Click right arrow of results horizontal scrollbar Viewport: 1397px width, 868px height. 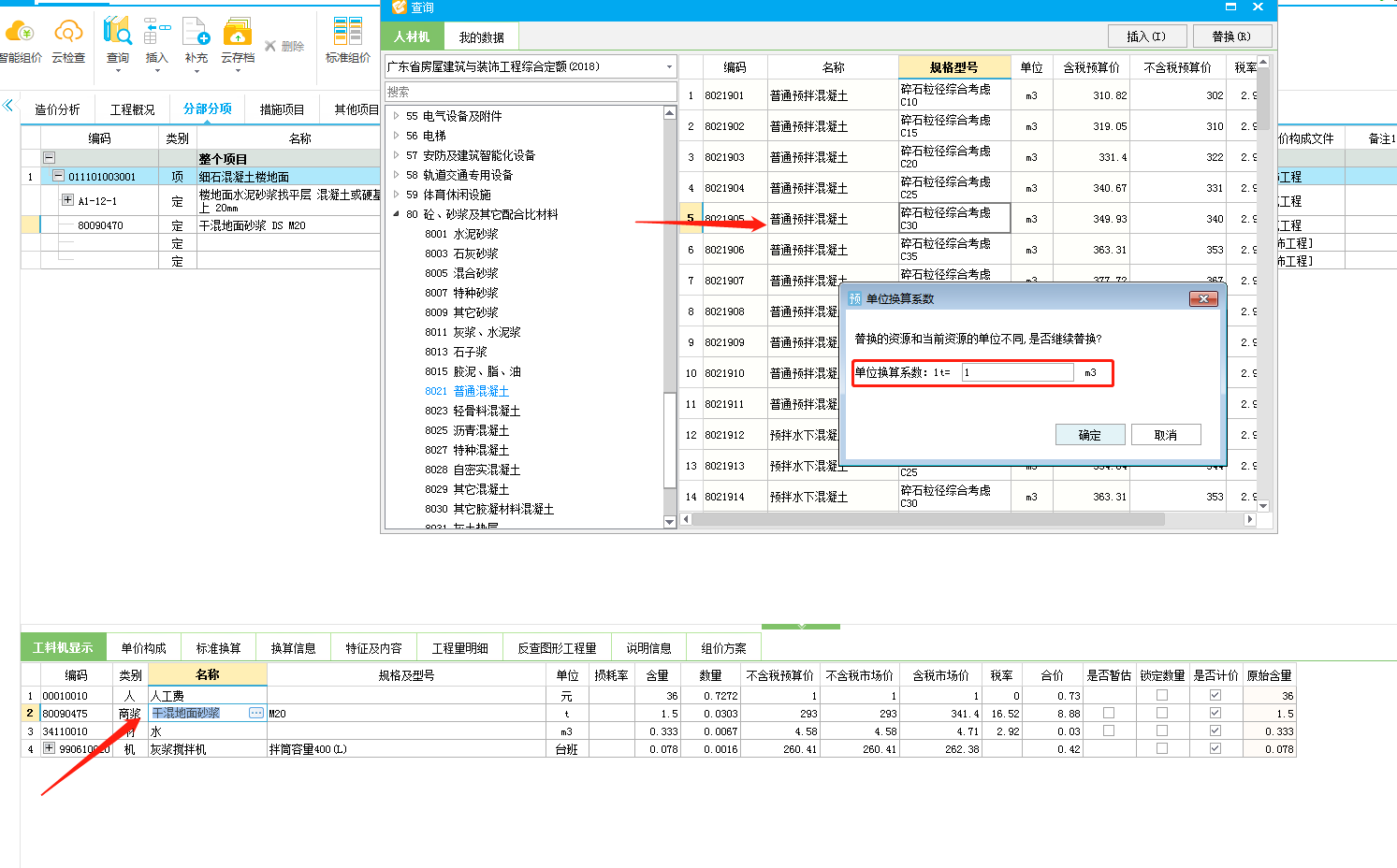coord(1250,519)
